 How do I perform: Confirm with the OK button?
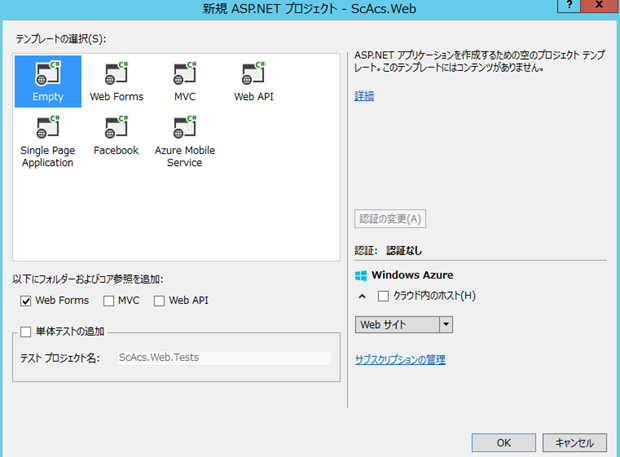click(x=504, y=443)
